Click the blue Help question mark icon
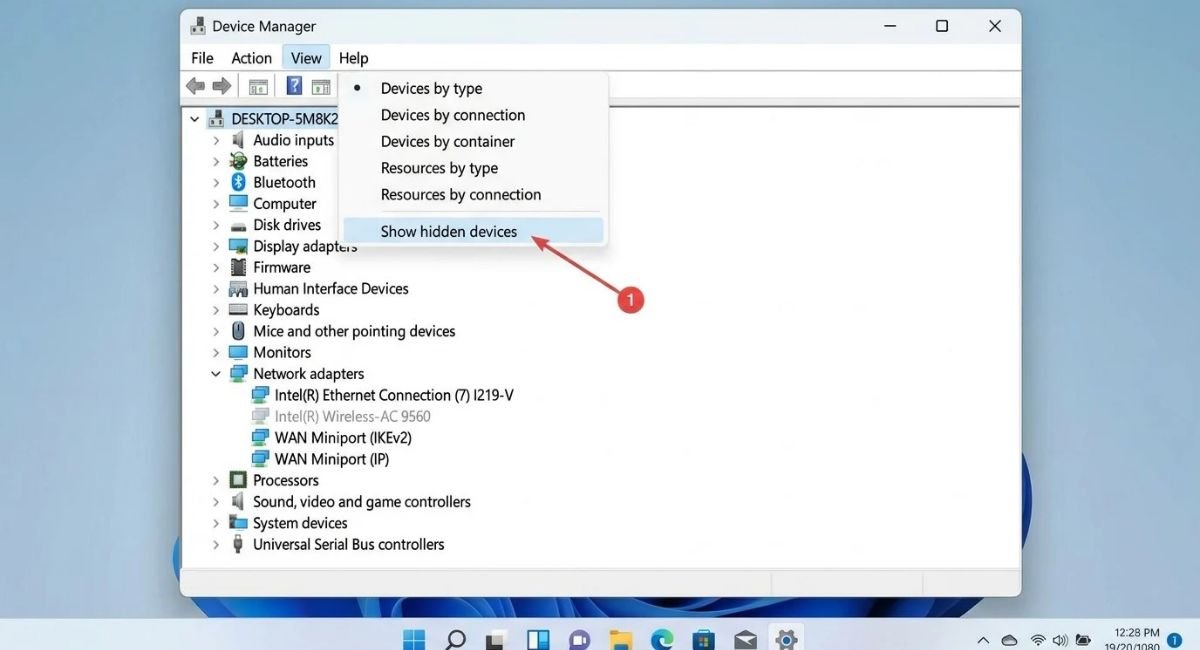Image resolution: width=1200 pixels, height=650 pixels. point(295,86)
